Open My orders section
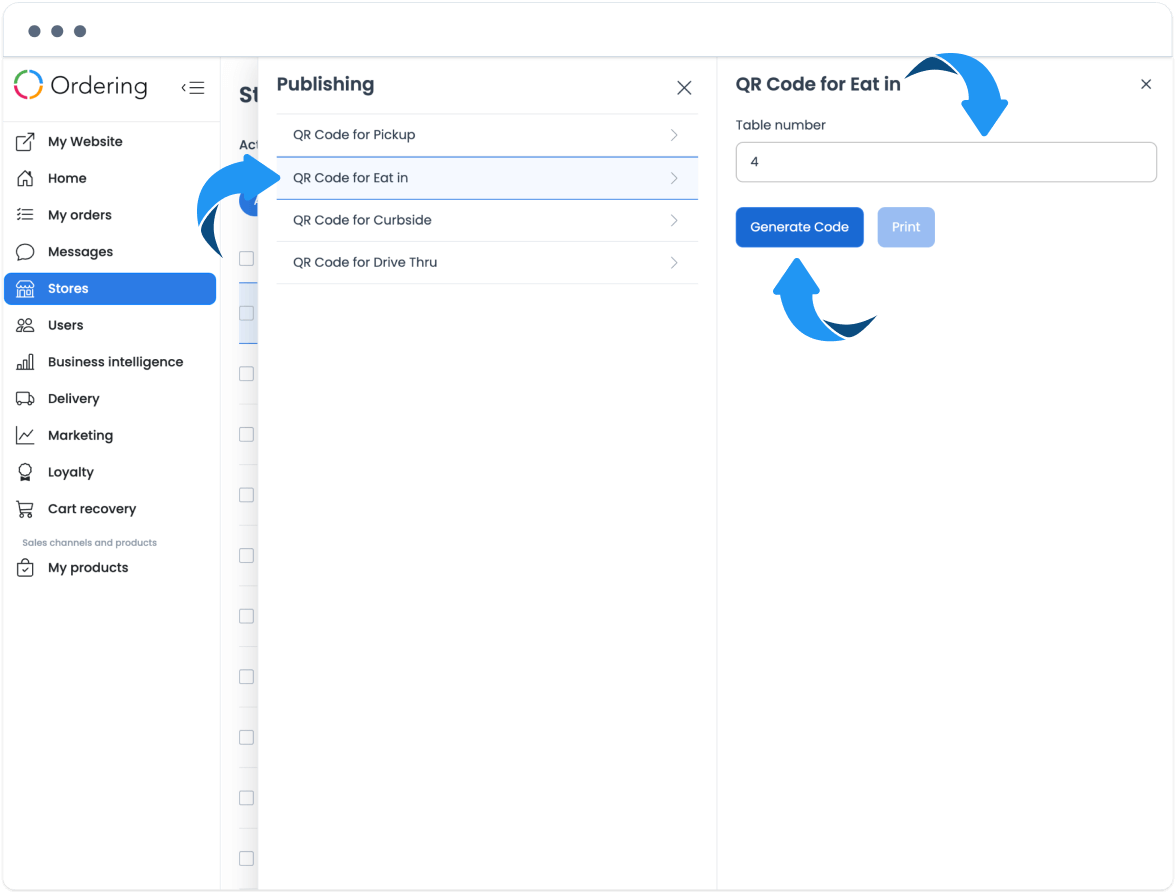 click(x=110, y=215)
